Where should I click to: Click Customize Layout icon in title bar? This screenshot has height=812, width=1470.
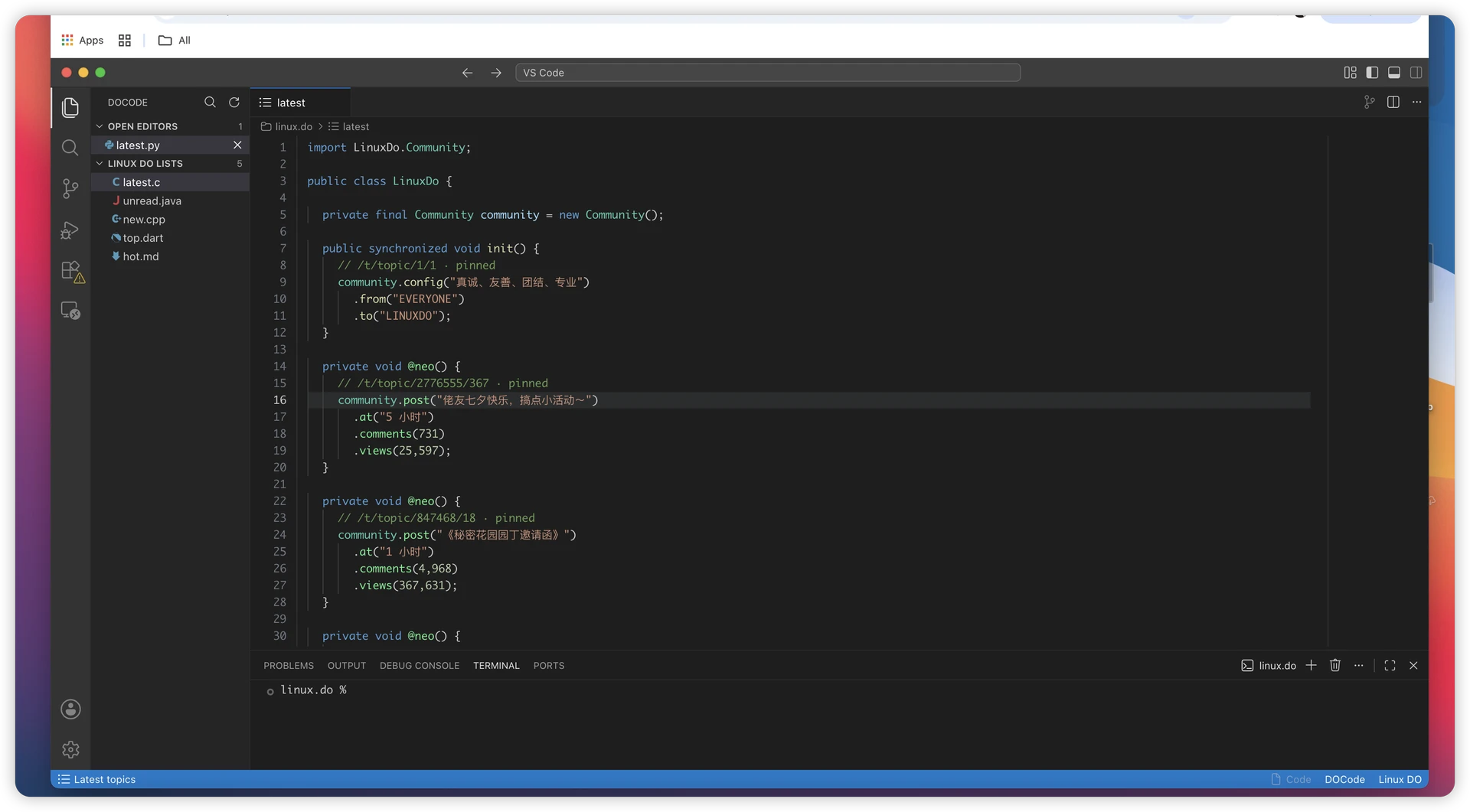(1350, 73)
